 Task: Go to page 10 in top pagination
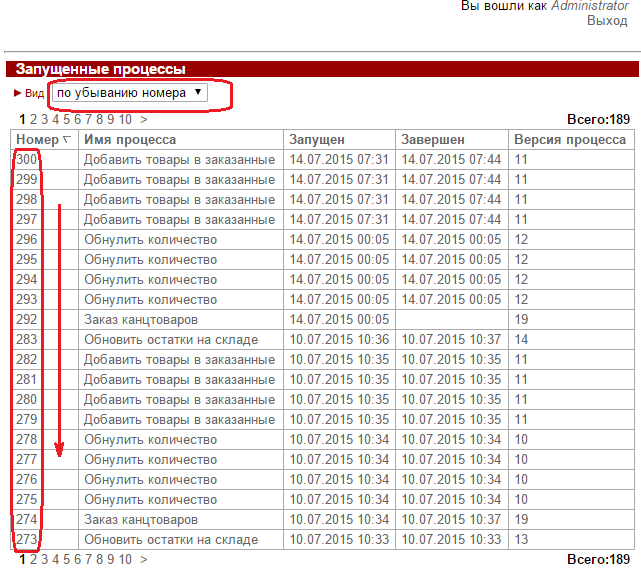point(125,119)
